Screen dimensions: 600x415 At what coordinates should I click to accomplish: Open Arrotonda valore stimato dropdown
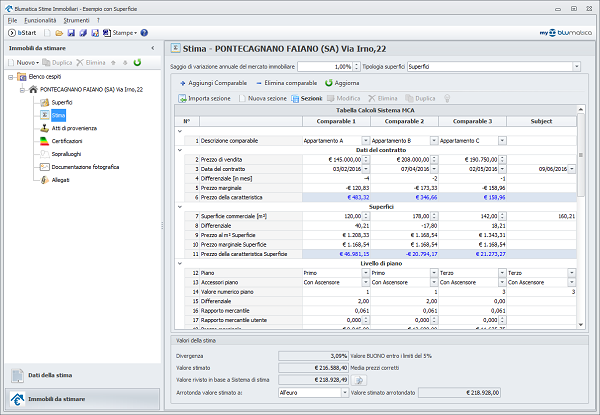click(x=345, y=393)
